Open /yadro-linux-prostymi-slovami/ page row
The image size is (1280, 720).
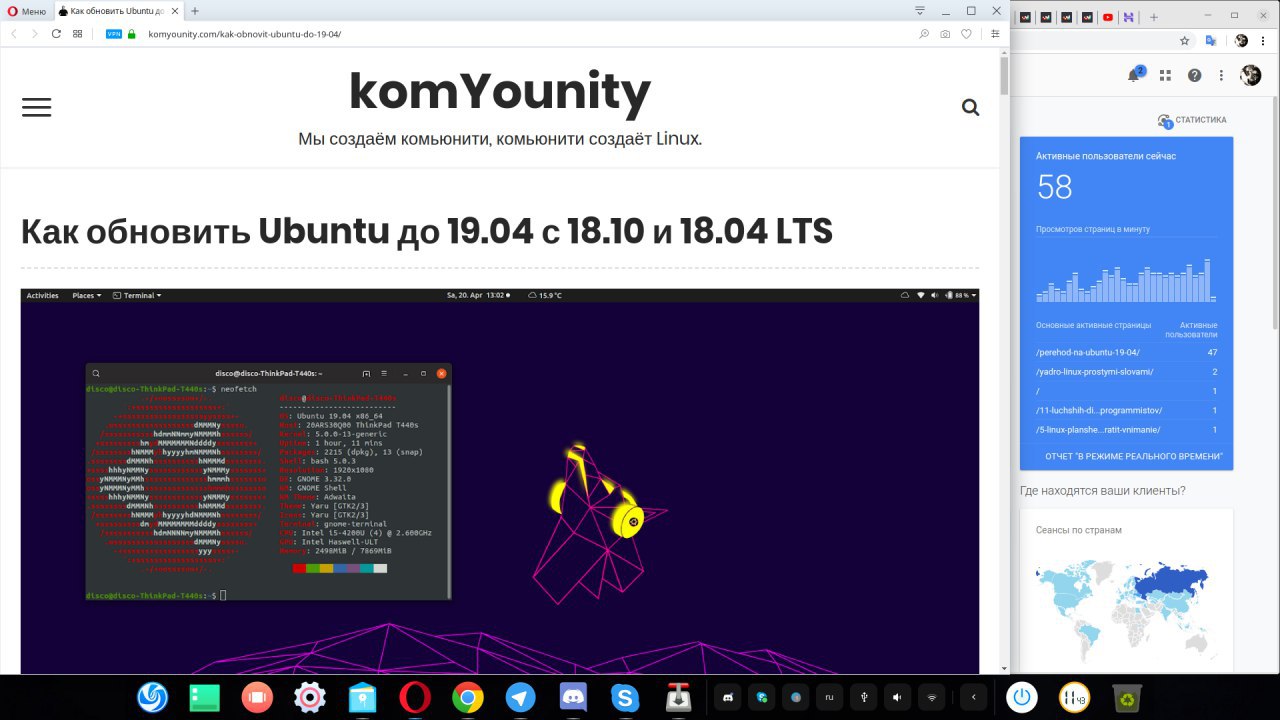click(1127, 372)
